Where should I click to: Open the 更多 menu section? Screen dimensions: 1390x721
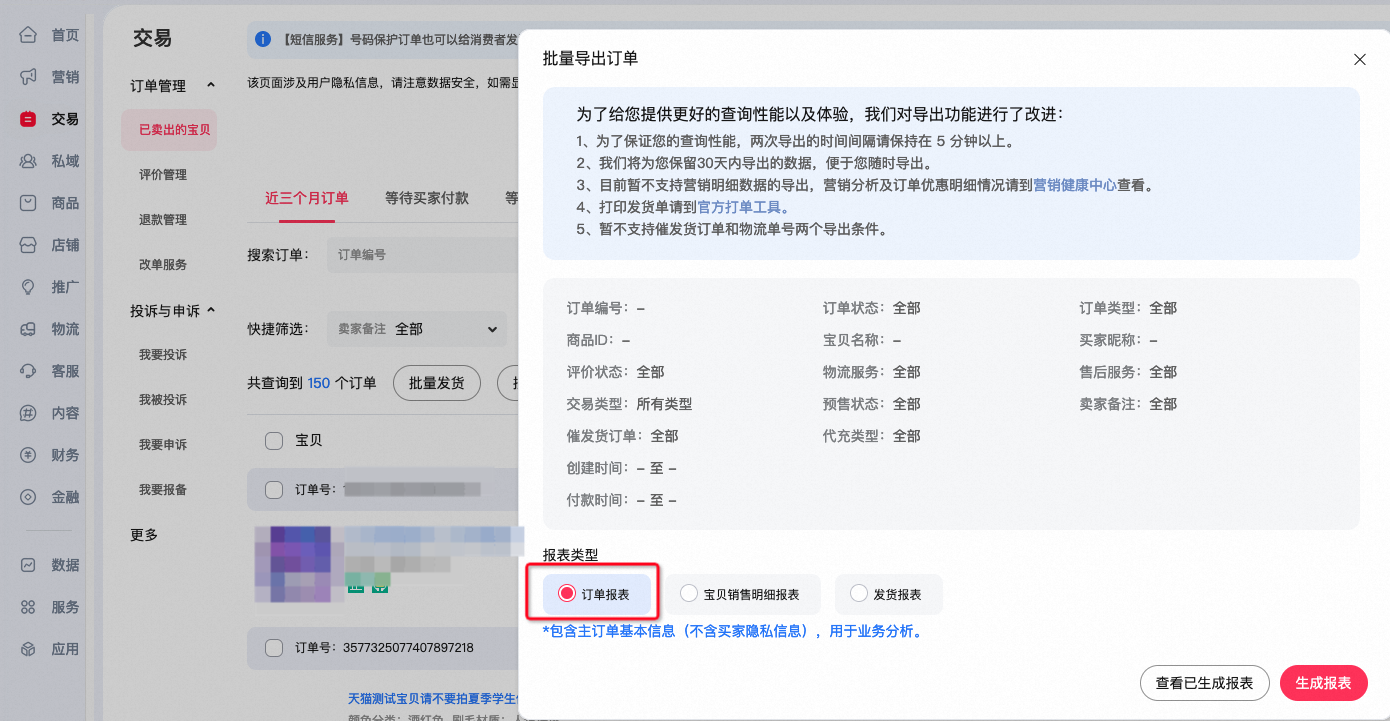pos(144,535)
